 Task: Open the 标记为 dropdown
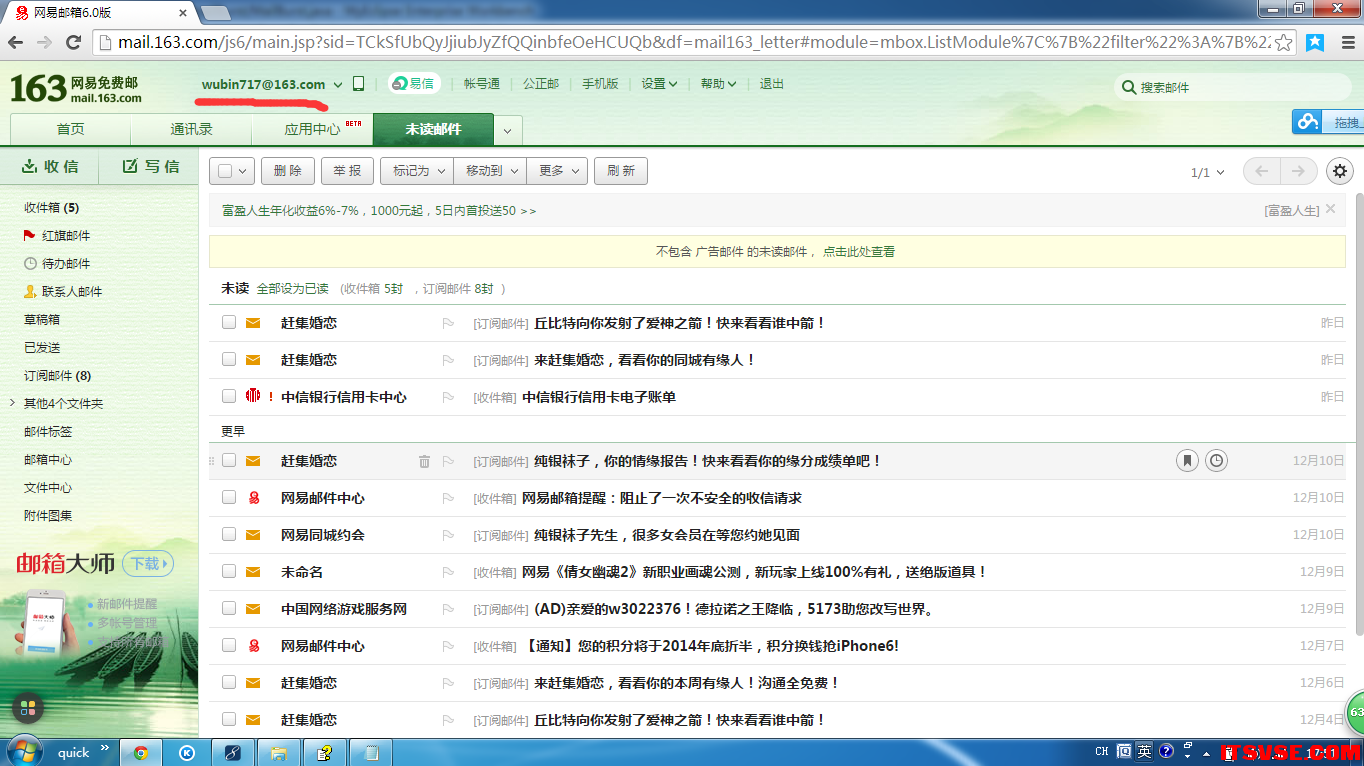pos(417,171)
